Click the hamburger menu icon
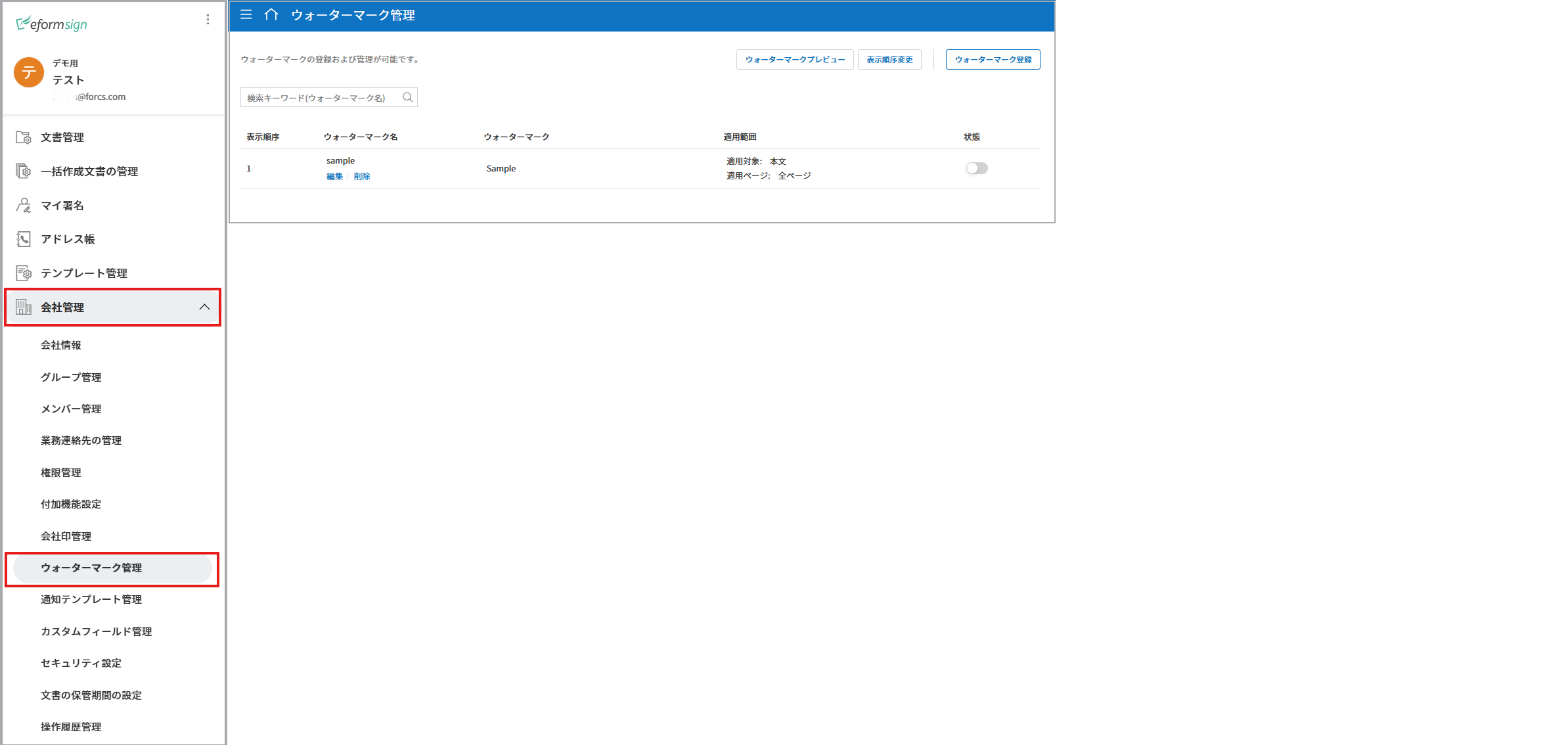 pyautogui.click(x=246, y=14)
